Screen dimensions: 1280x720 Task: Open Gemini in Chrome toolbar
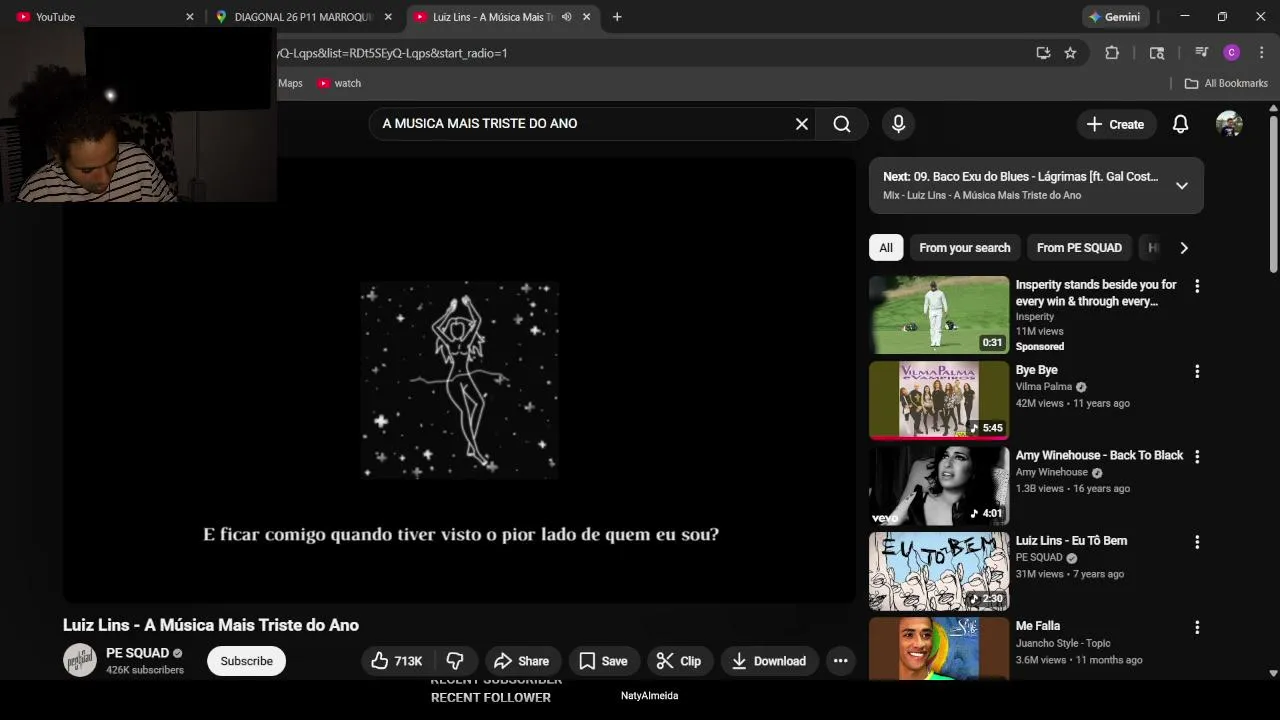pyautogui.click(x=1115, y=17)
